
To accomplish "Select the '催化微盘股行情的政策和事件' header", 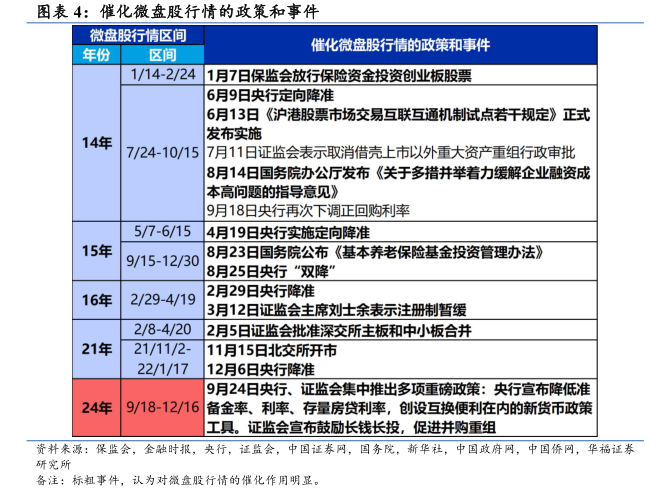I will tap(400, 45).
